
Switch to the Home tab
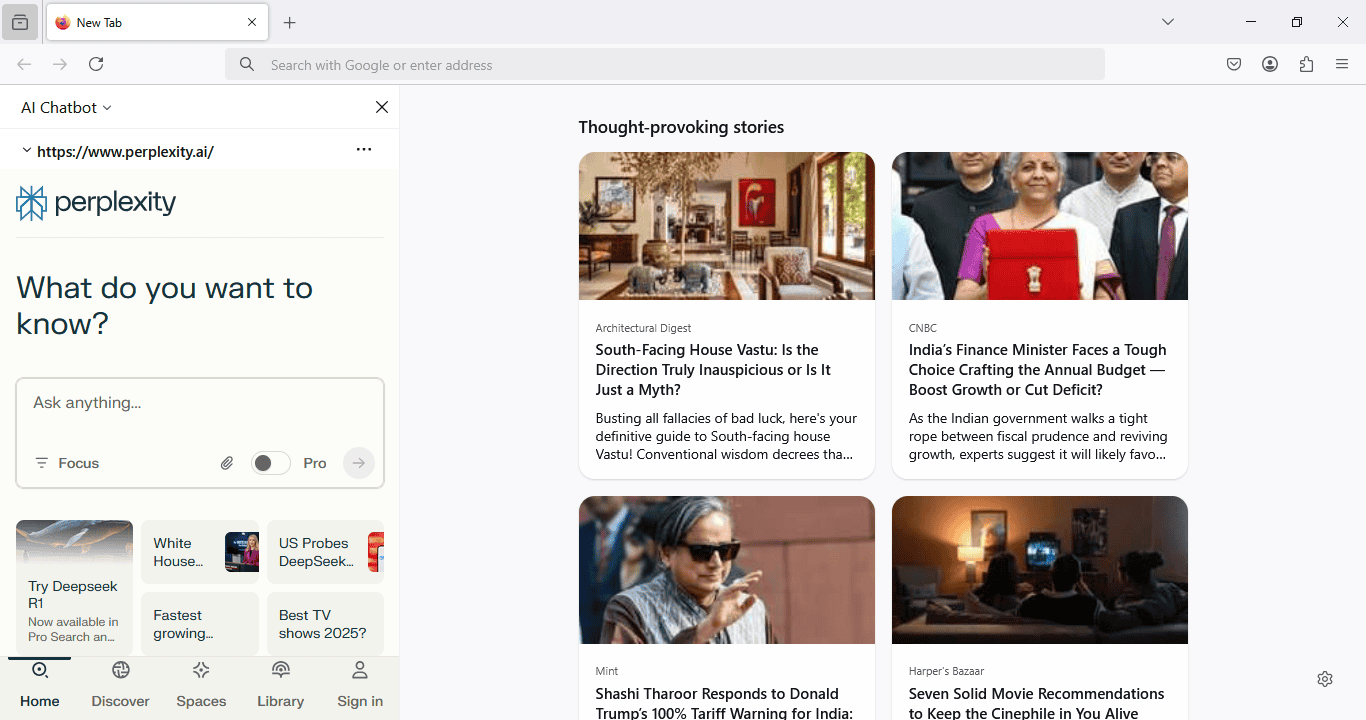coord(40,685)
